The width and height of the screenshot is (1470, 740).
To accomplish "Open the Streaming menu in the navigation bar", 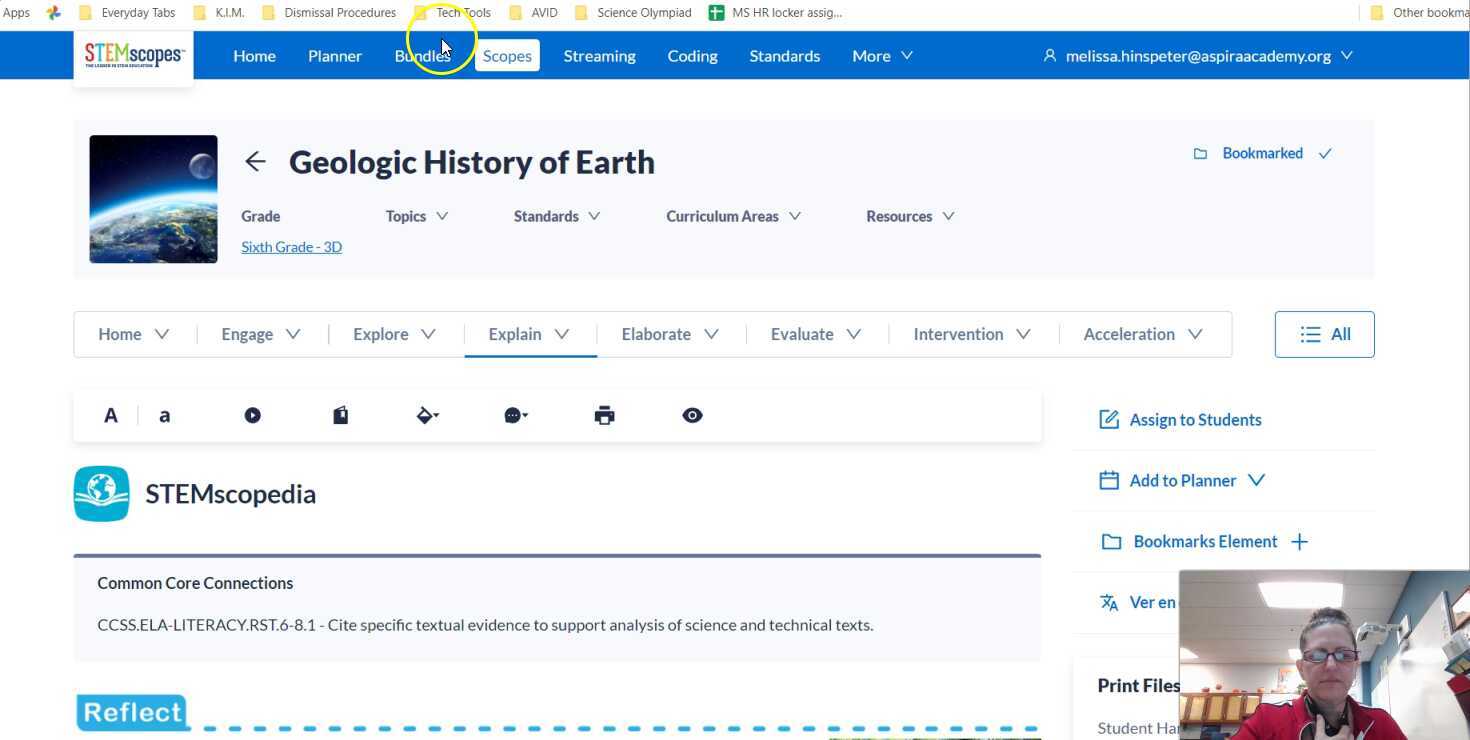I will (x=599, y=55).
